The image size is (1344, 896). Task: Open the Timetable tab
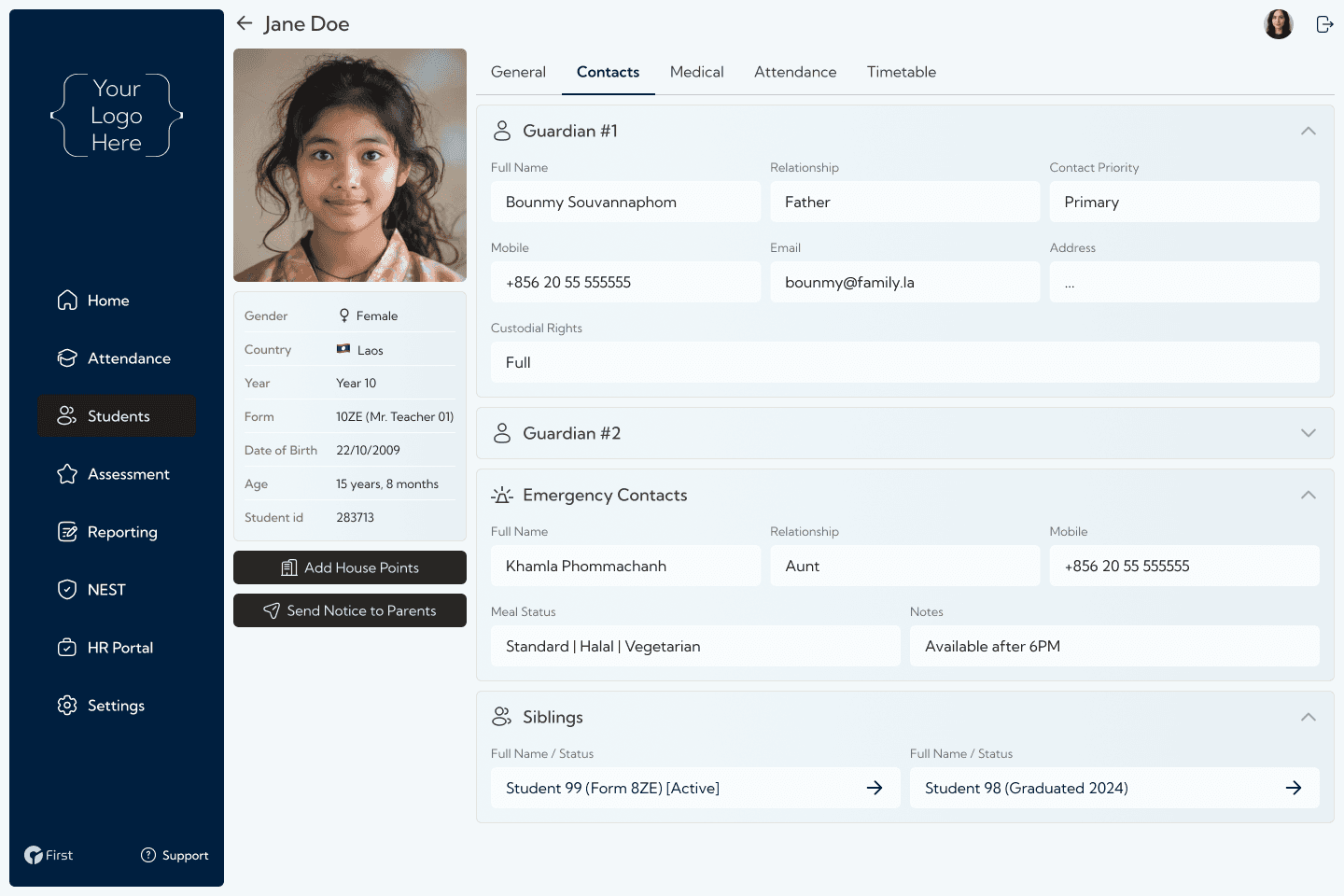(x=902, y=72)
